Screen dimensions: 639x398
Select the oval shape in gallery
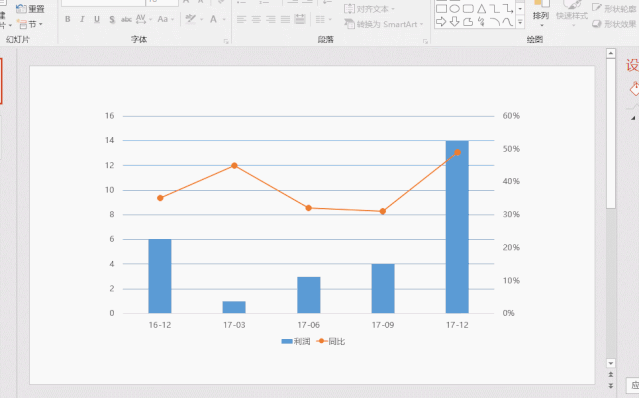click(x=454, y=9)
